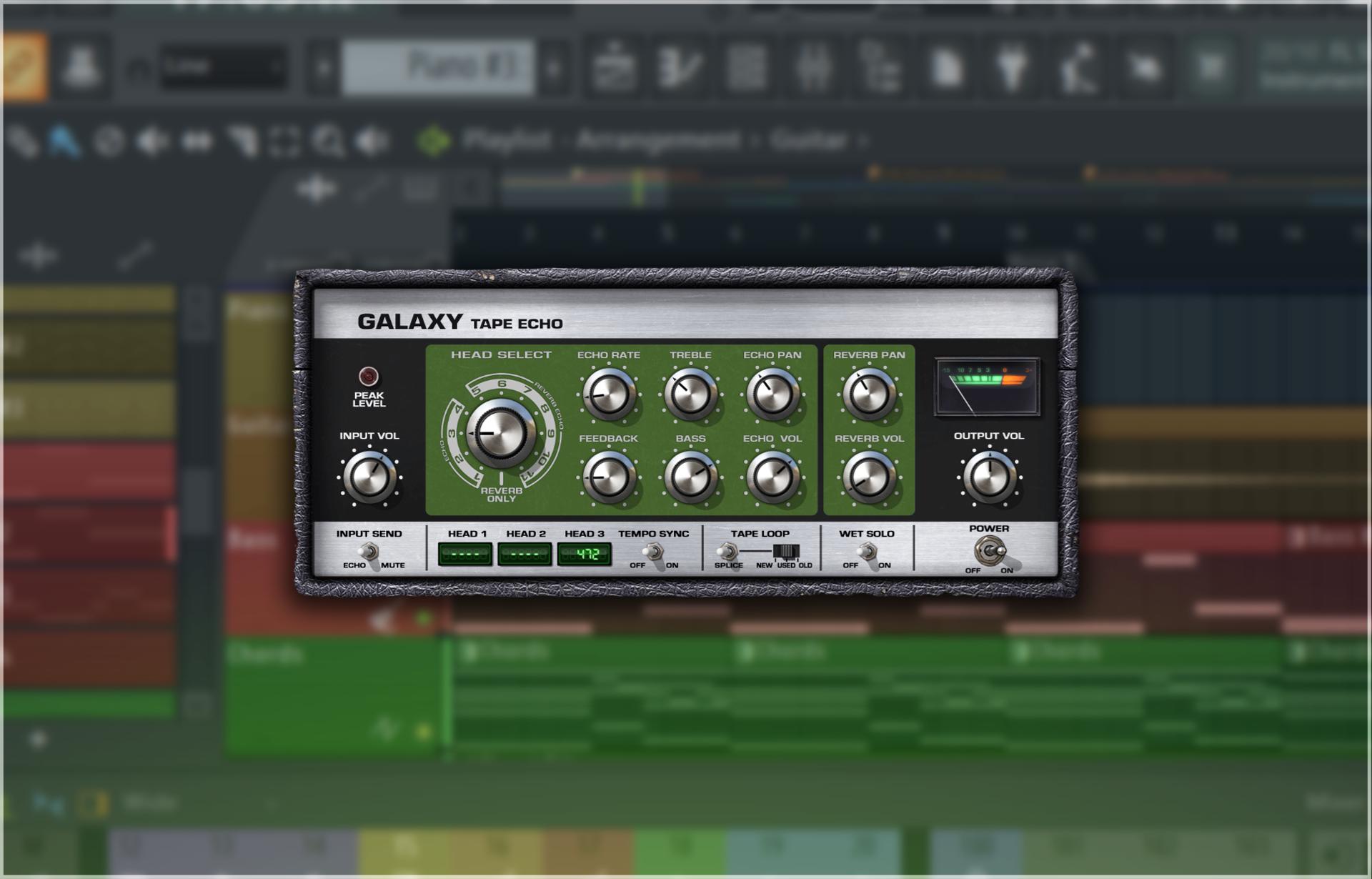
Task: Click Arrangement in the FL Studio playlist breadcrumb
Action: click(657, 140)
